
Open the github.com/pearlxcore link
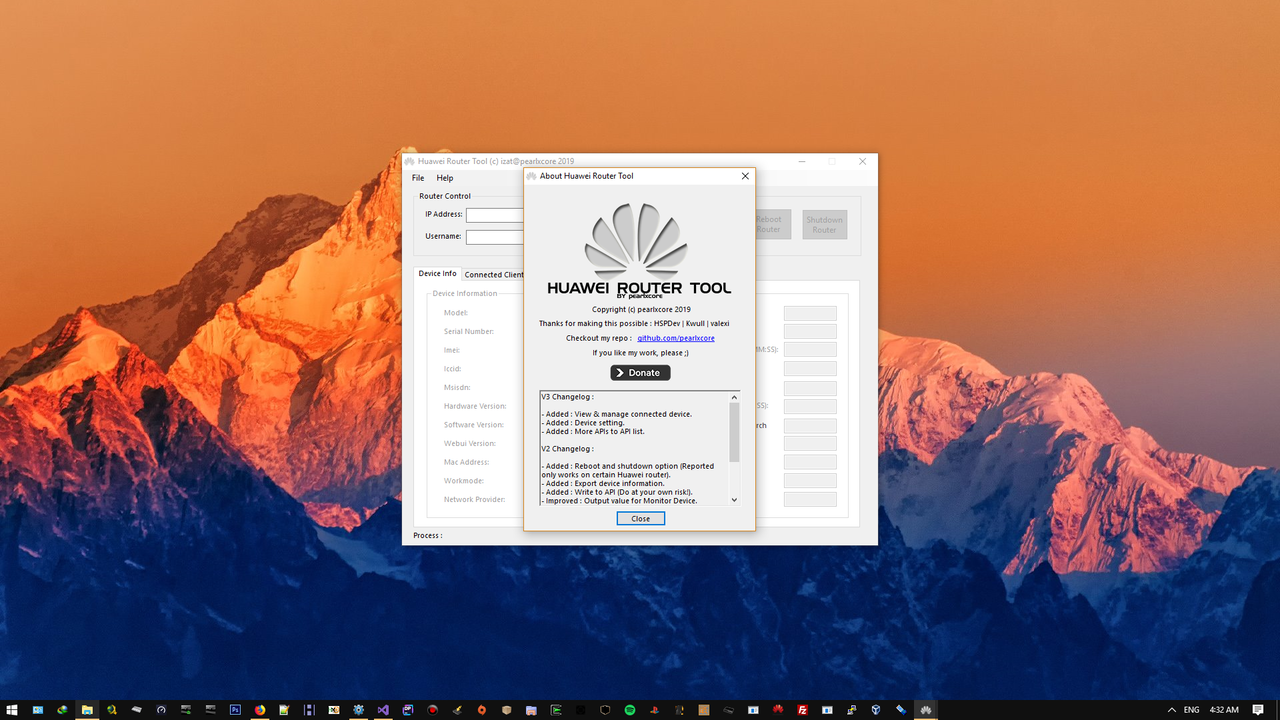click(x=675, y=338)
